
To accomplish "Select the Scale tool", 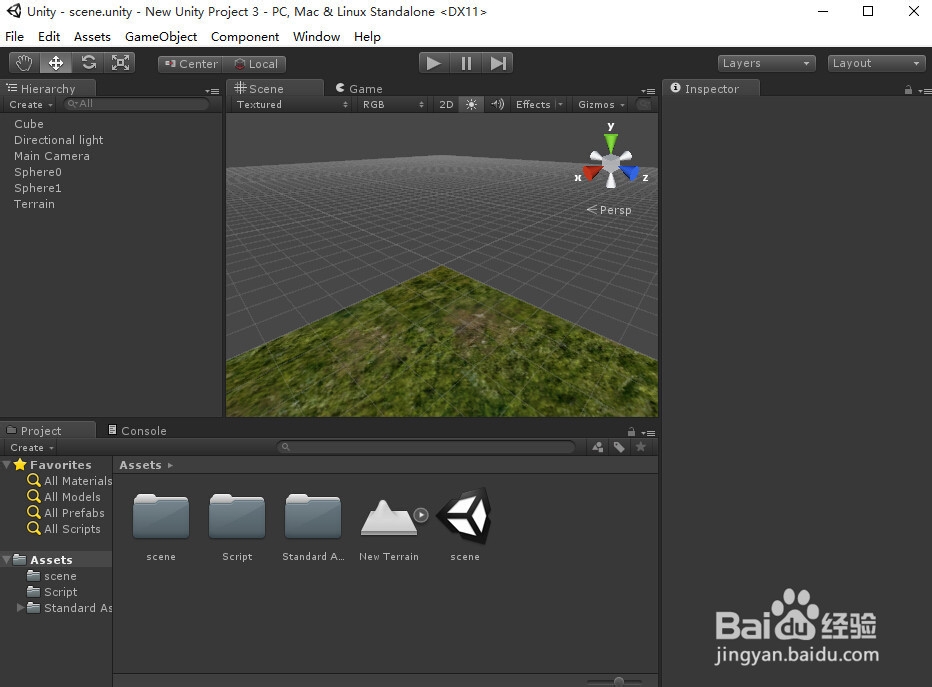I will point(120,63).
